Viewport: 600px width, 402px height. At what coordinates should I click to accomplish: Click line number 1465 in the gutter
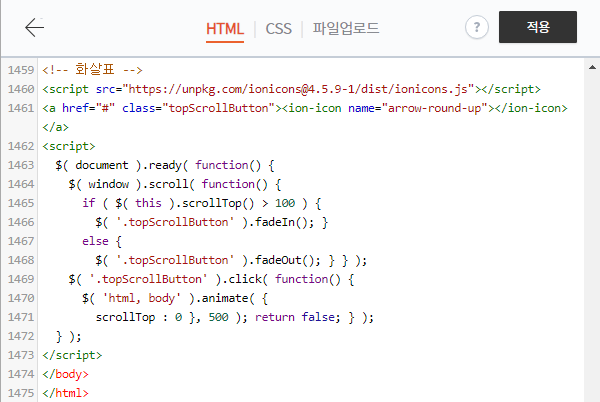point(21,203)
